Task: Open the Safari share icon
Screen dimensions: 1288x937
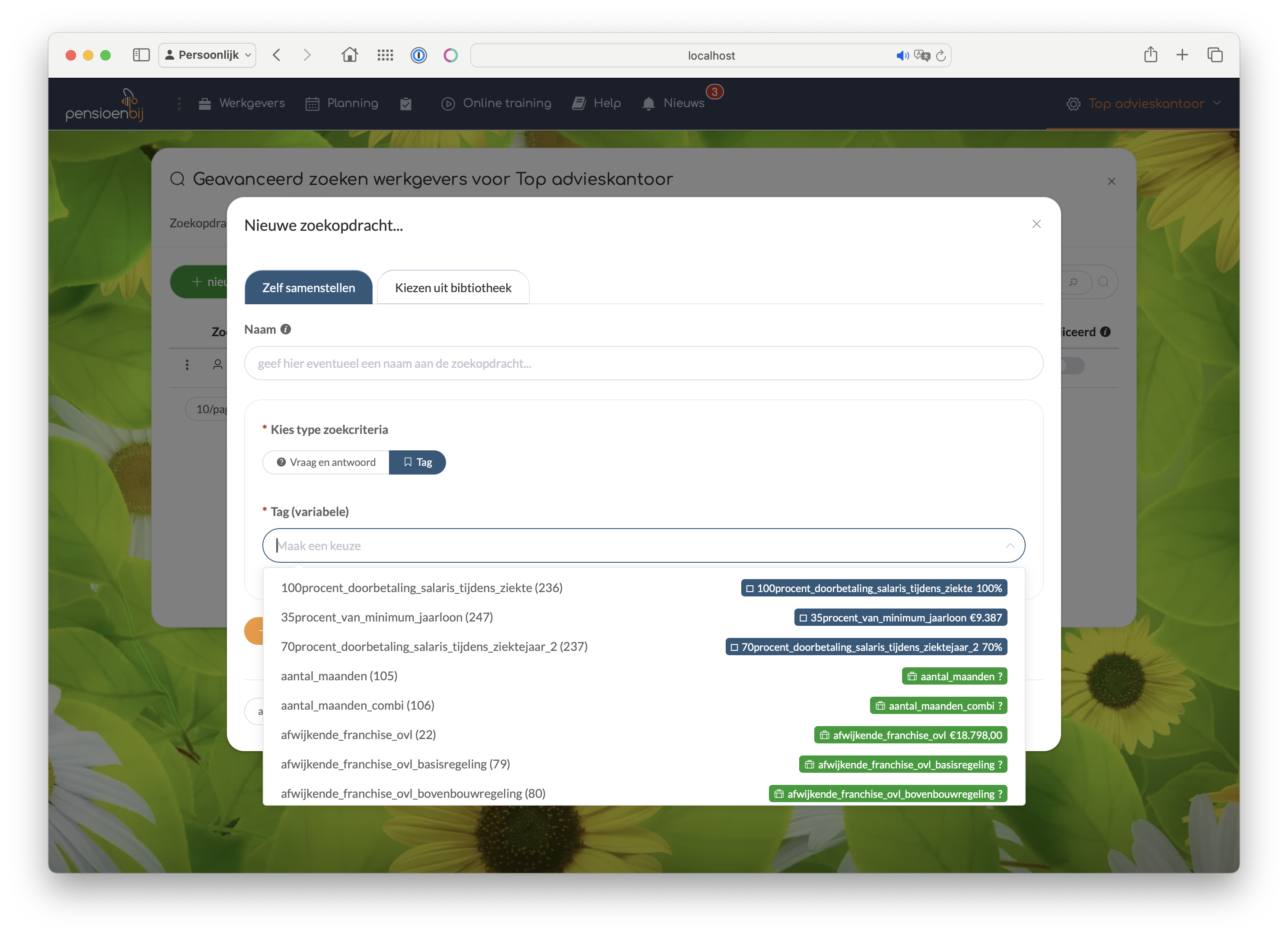Action: (1151, 54)
